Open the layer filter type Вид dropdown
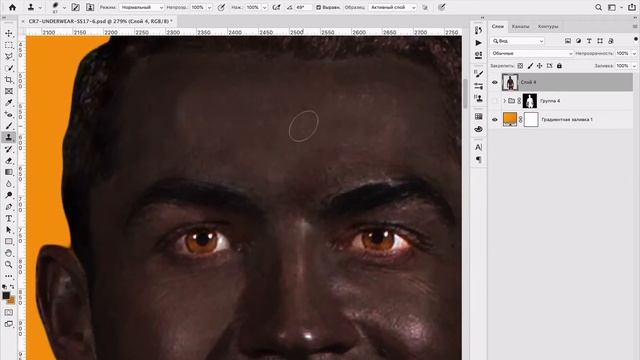The height and width of the screenshot is (360, 640). coord(518,41)
